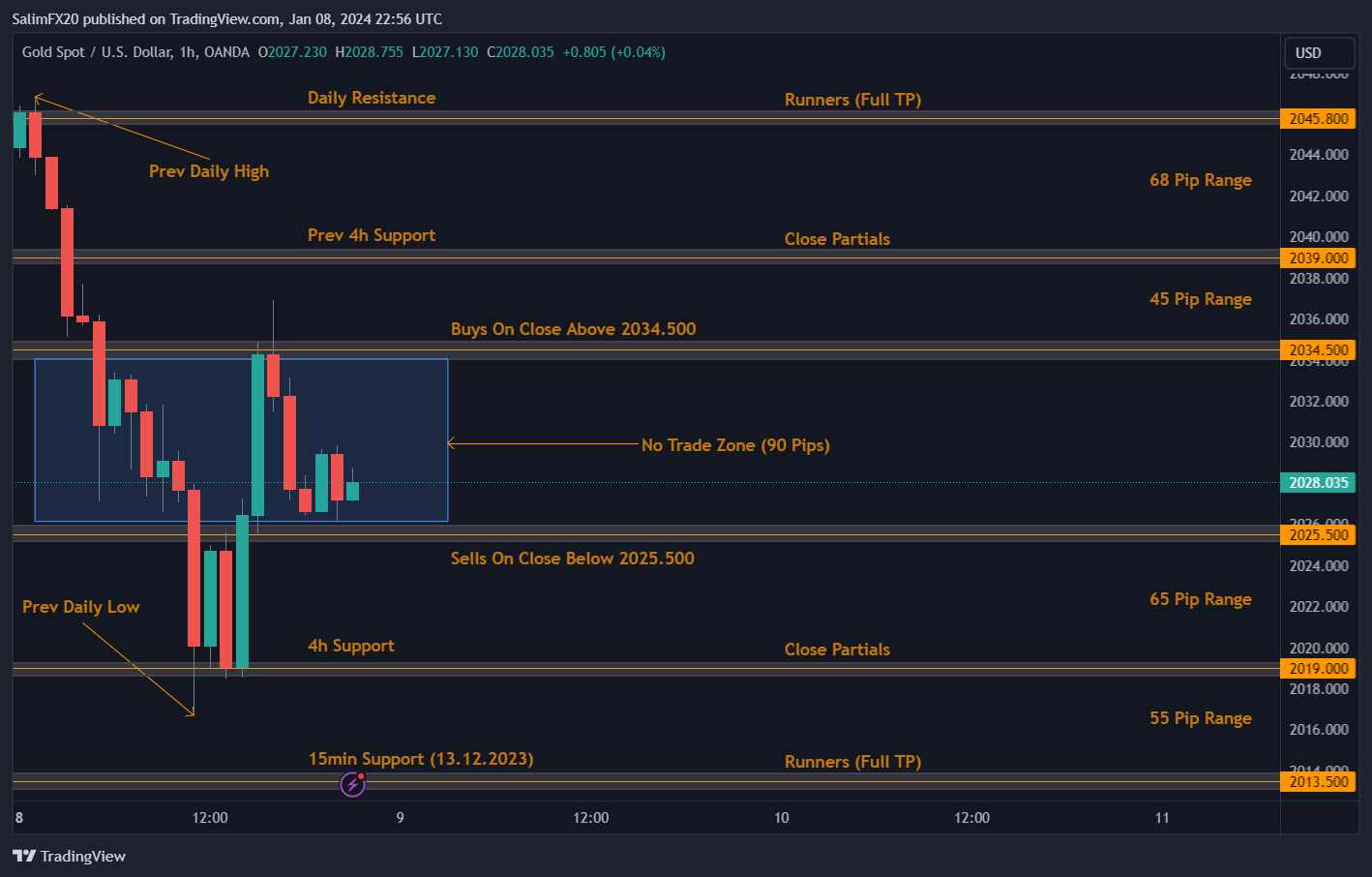Select the orange 2025.500 price label
This screenshot has height=877, width=1372.
[1318, 534]
